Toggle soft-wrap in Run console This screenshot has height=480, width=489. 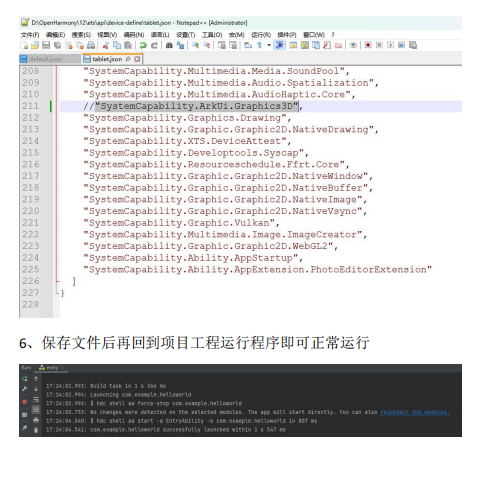tap(36, 399)
